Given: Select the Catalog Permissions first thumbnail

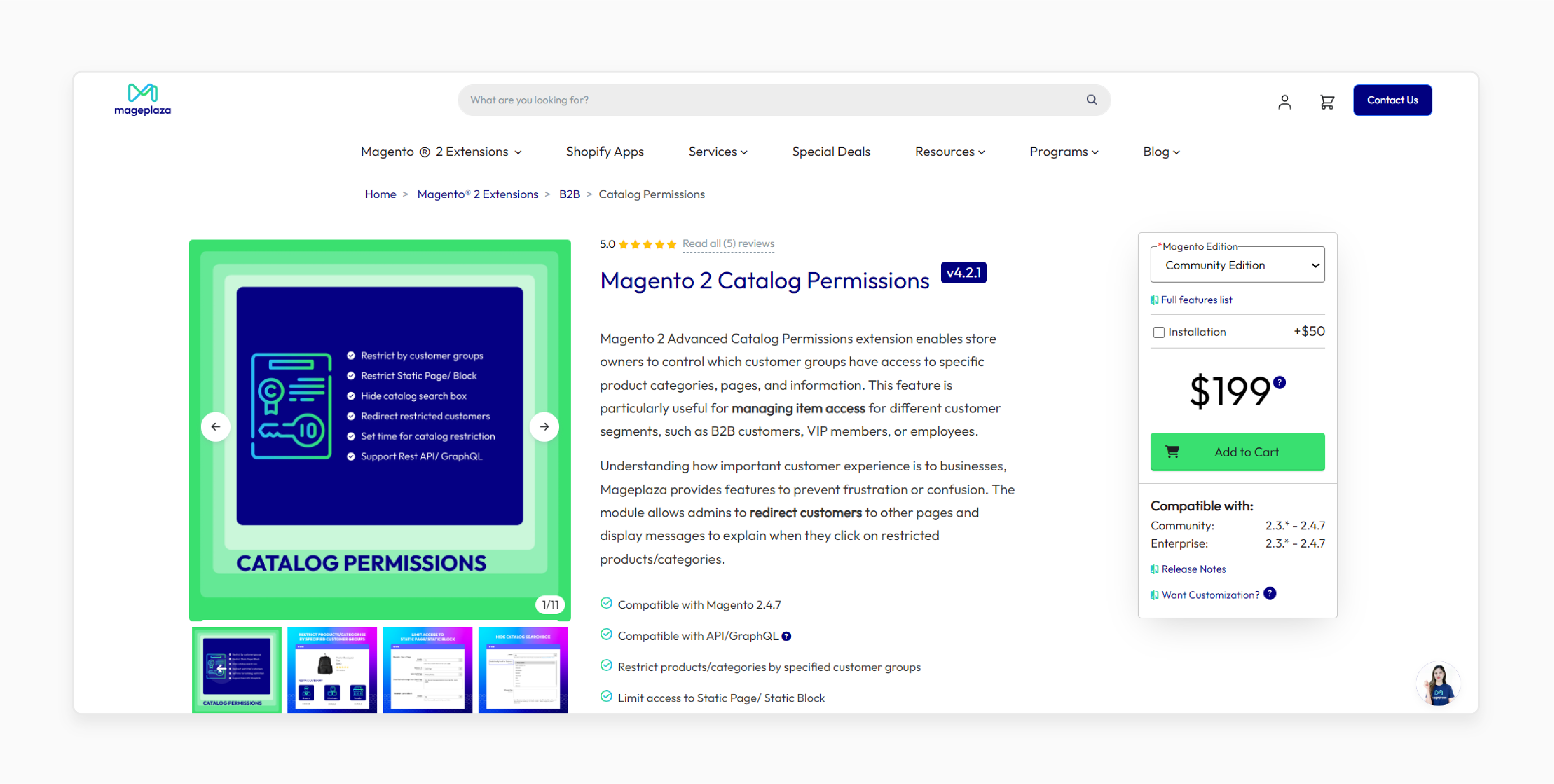Looking at the screenshot, I should [236, 670].
